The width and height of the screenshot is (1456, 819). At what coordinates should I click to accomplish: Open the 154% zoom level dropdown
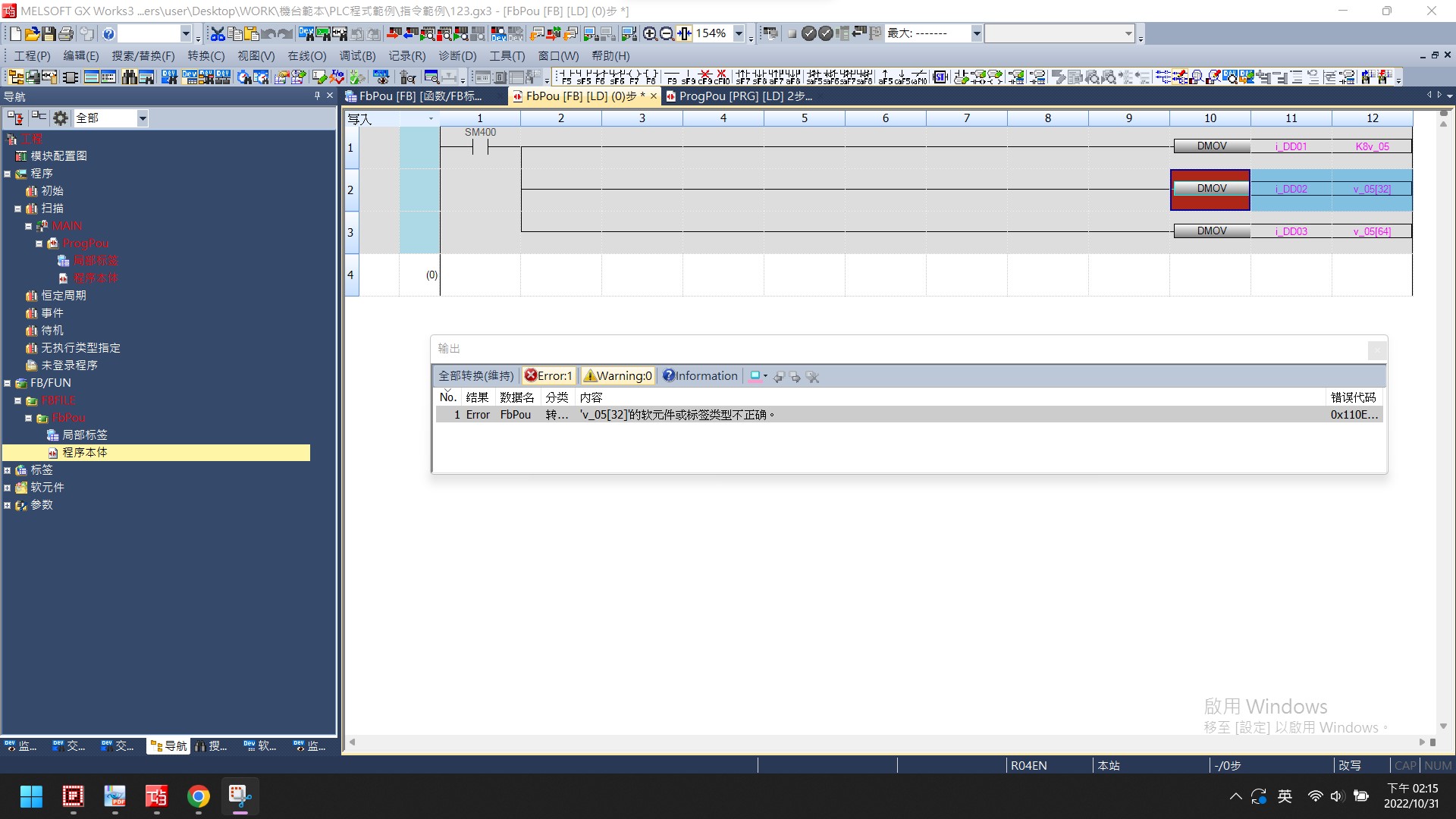[739, 33]
